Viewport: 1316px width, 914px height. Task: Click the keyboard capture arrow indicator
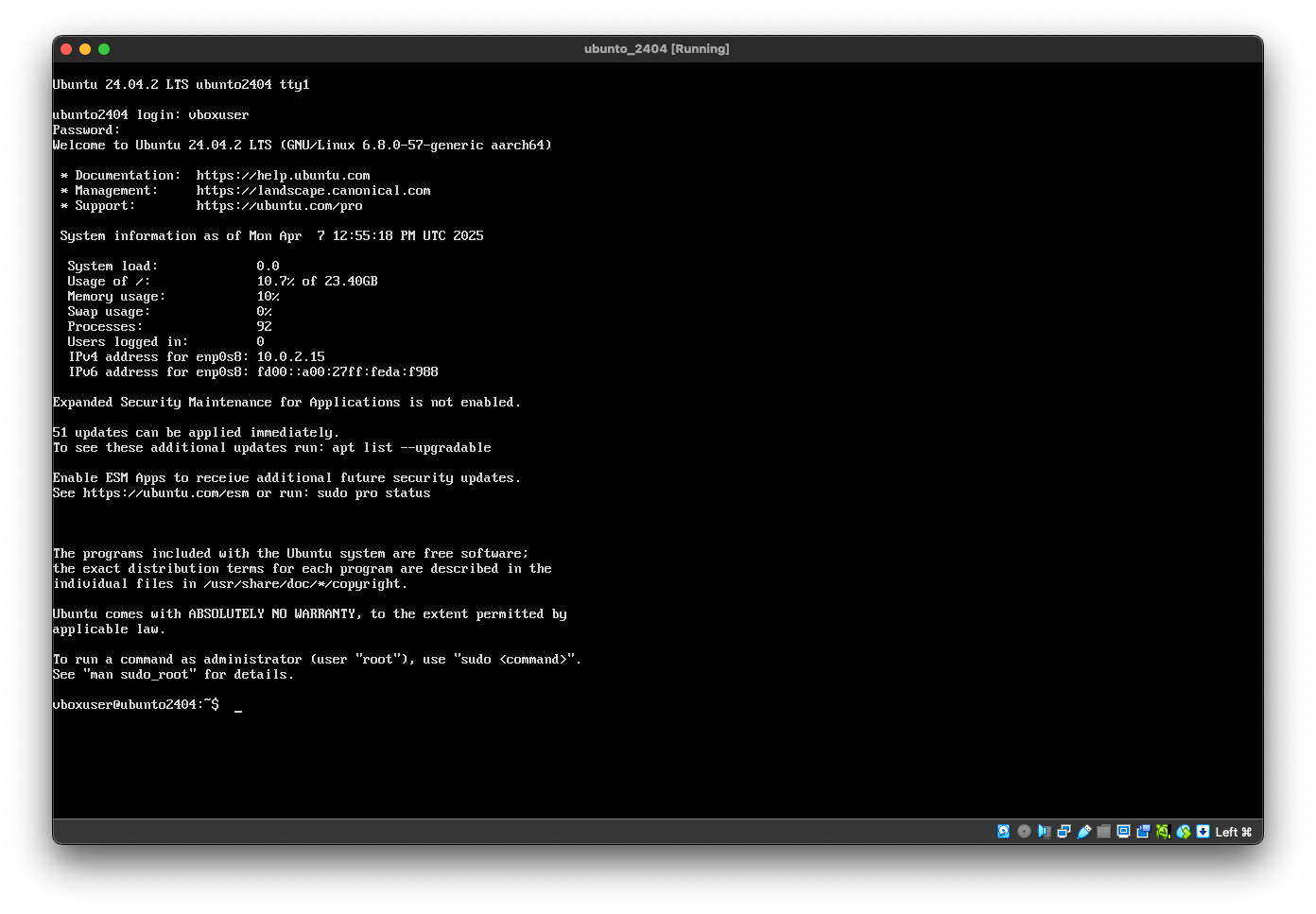1203,832
